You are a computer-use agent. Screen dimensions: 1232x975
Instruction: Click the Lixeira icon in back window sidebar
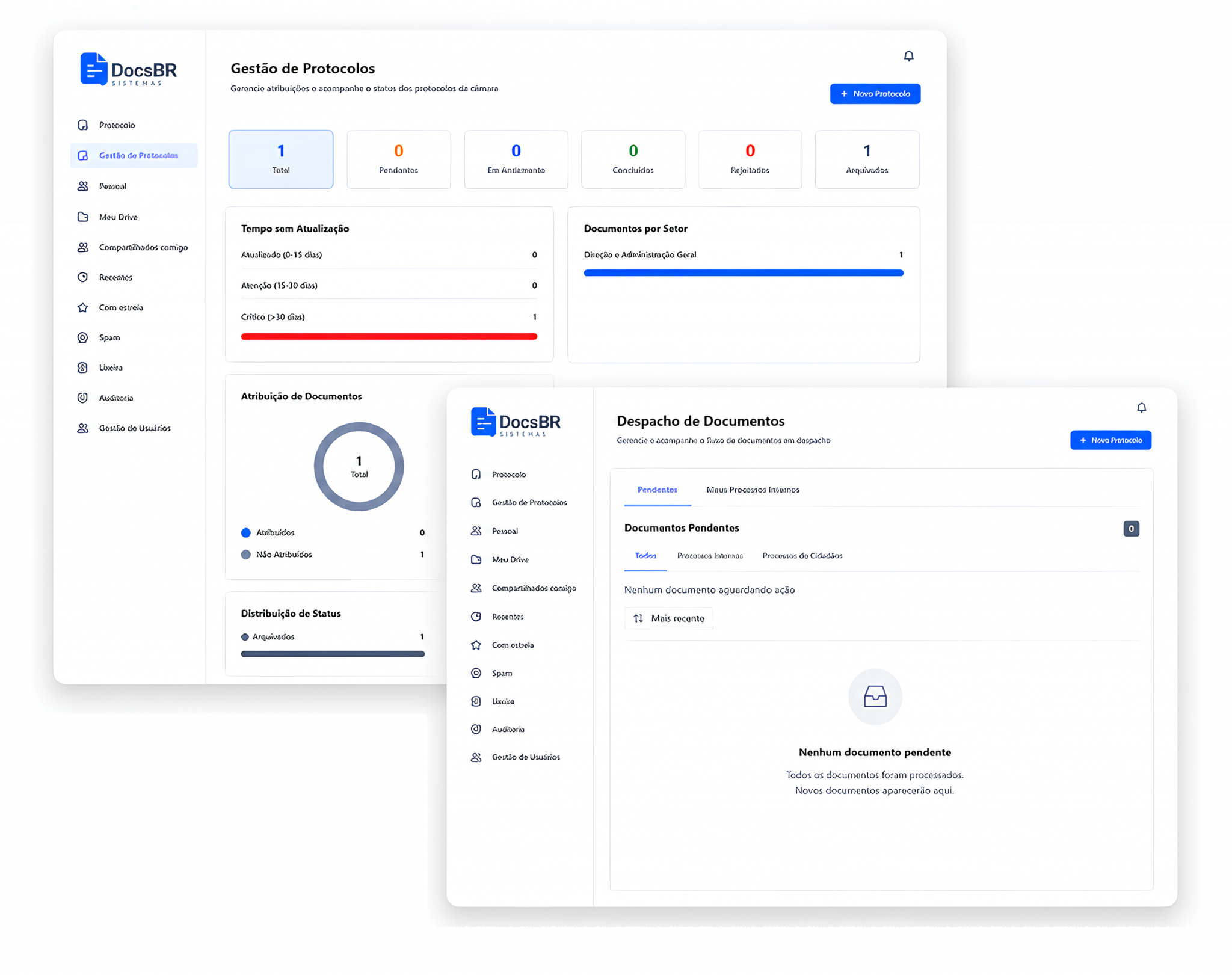click(83, 368)
